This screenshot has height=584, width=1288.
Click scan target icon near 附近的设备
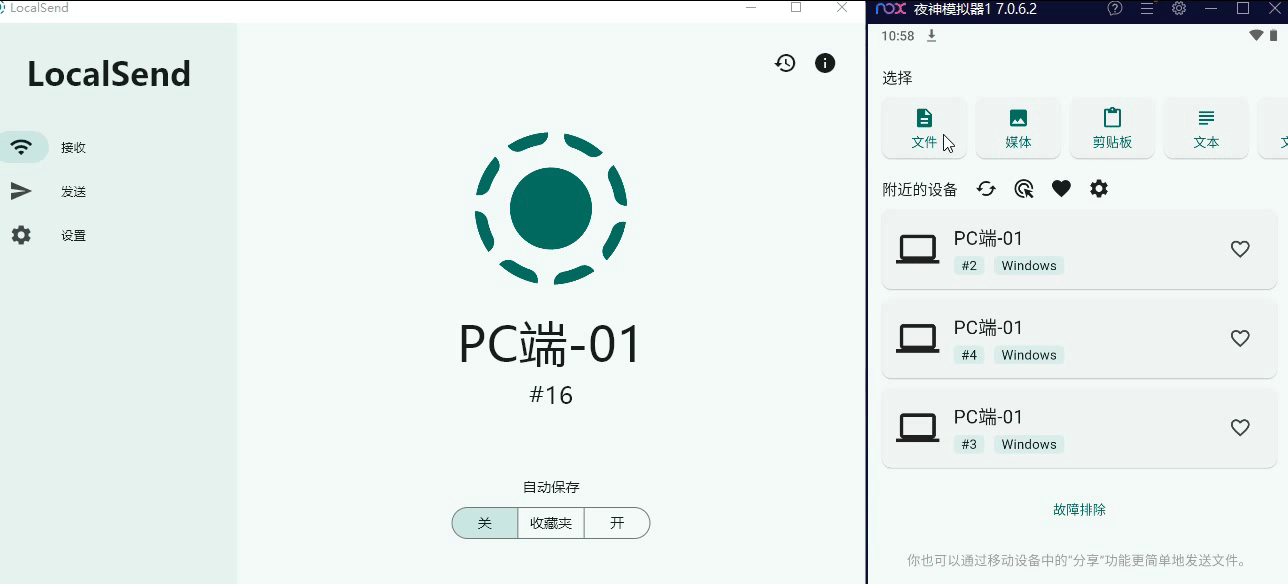pos(1024,189)
